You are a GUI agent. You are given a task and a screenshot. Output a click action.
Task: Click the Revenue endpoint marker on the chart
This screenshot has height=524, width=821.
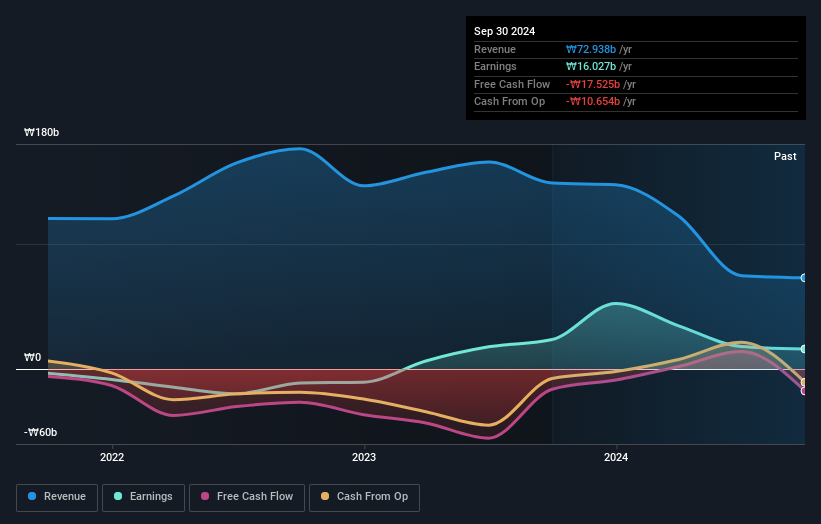tap(804, 278)
